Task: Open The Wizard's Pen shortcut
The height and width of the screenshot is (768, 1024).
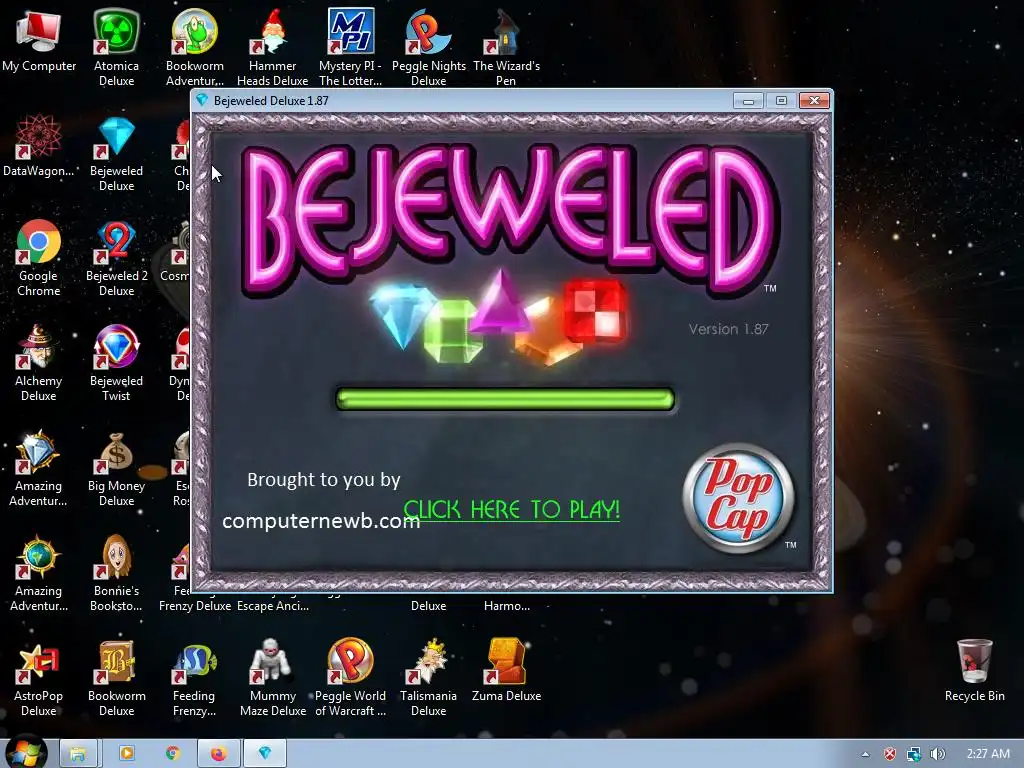Action: [506, 47]
